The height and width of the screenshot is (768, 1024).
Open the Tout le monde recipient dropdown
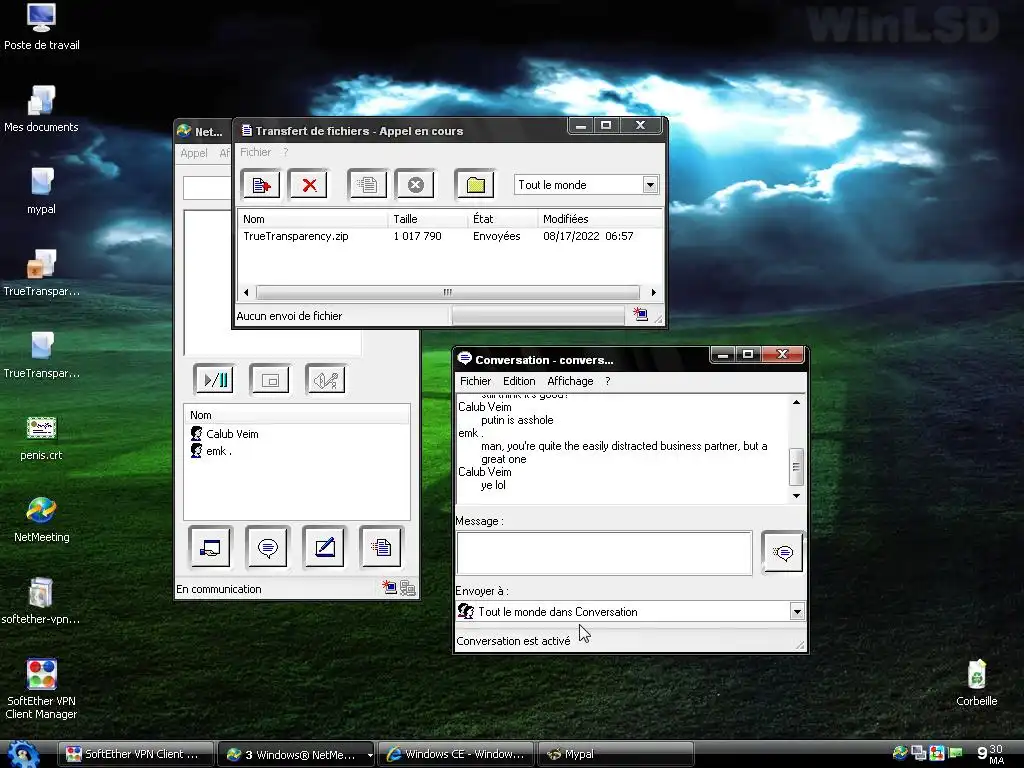650,185
